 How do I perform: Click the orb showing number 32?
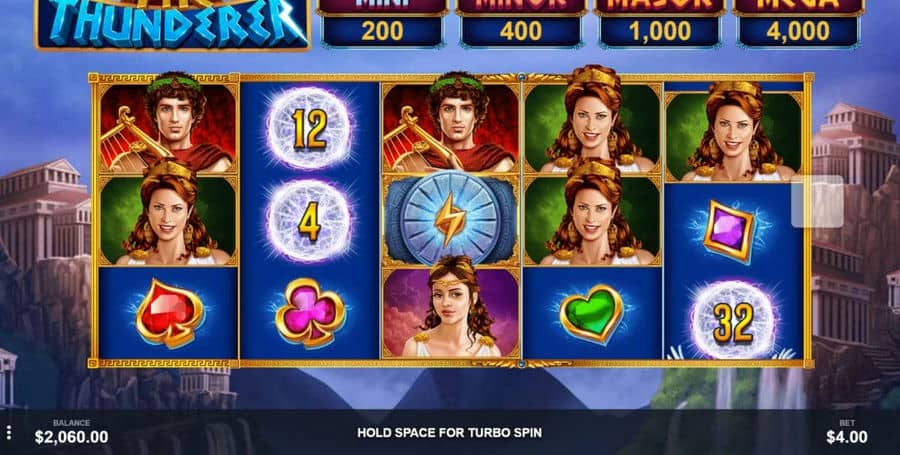(x=733, y=321)
